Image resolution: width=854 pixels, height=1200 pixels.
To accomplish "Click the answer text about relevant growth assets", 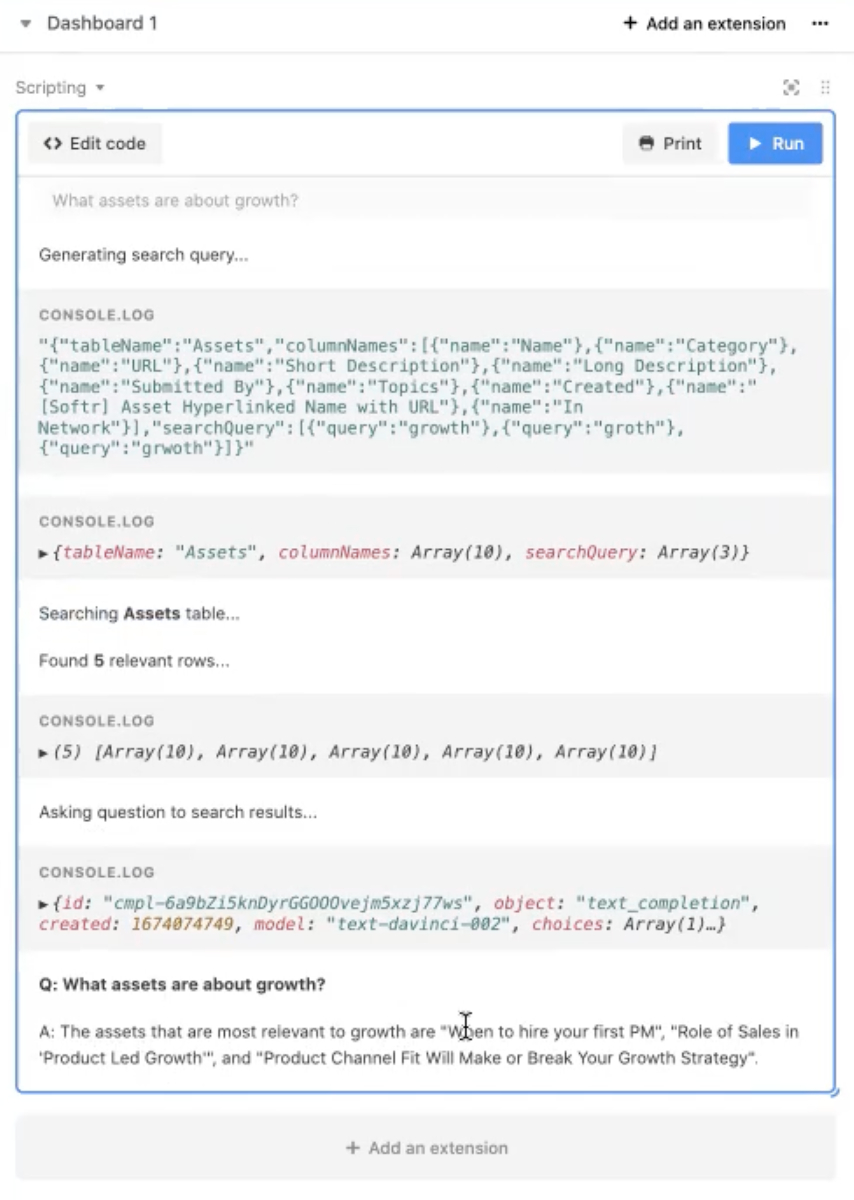I will pyautogui.click(x=418, y=1045).
